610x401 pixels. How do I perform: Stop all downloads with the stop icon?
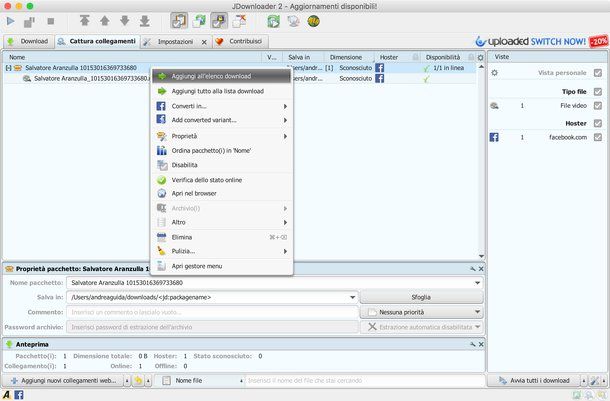(51, 21)
